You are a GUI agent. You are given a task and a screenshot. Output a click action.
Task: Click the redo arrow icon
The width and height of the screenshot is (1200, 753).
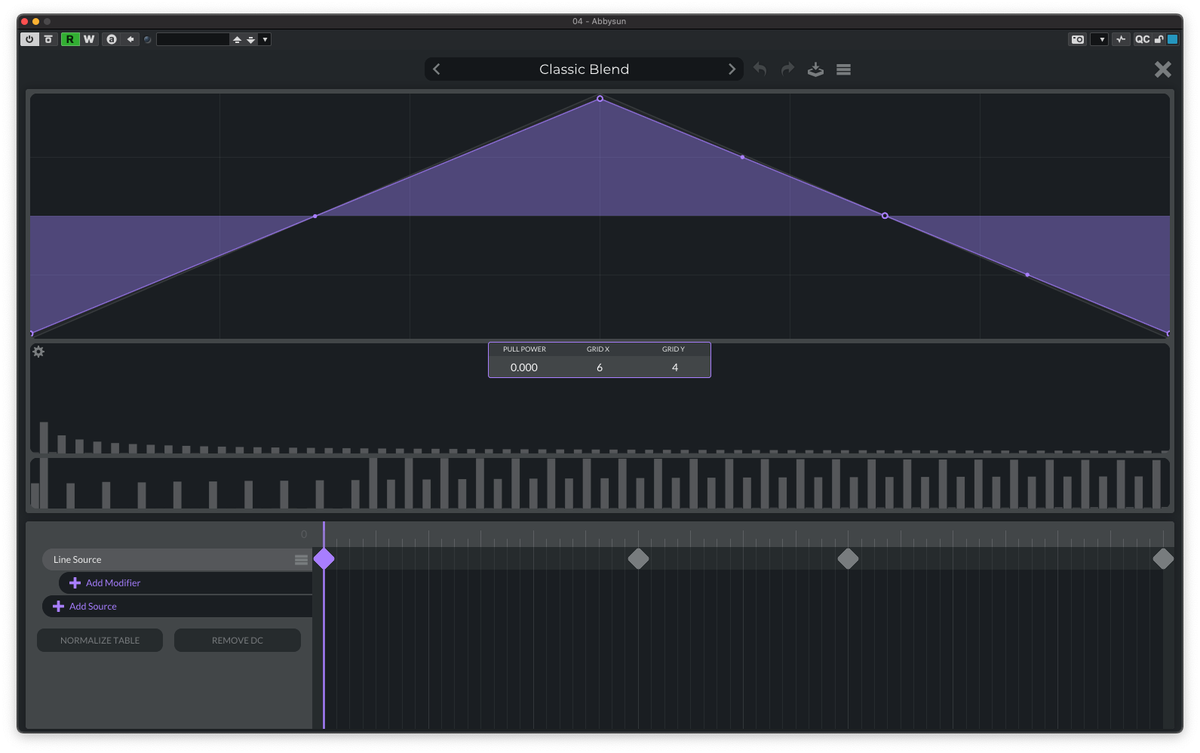click(788, 69)
